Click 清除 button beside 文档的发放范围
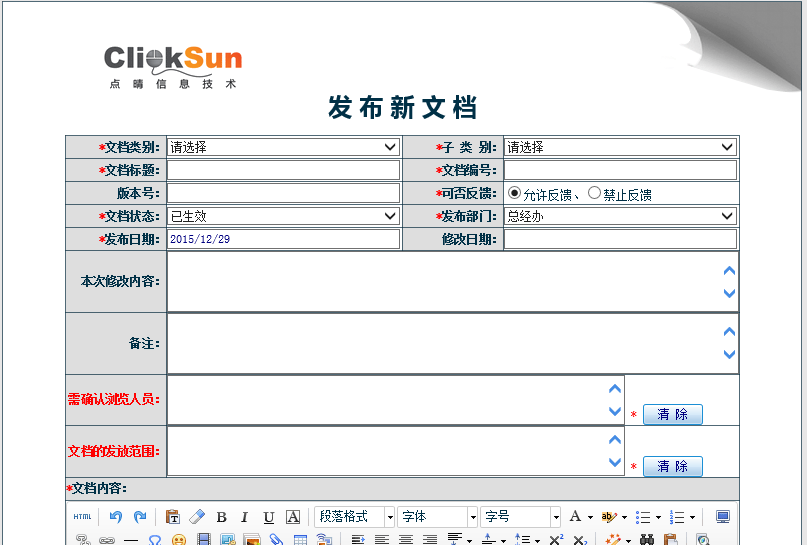This screenshot has height=545, width=807. click(672, 466)
